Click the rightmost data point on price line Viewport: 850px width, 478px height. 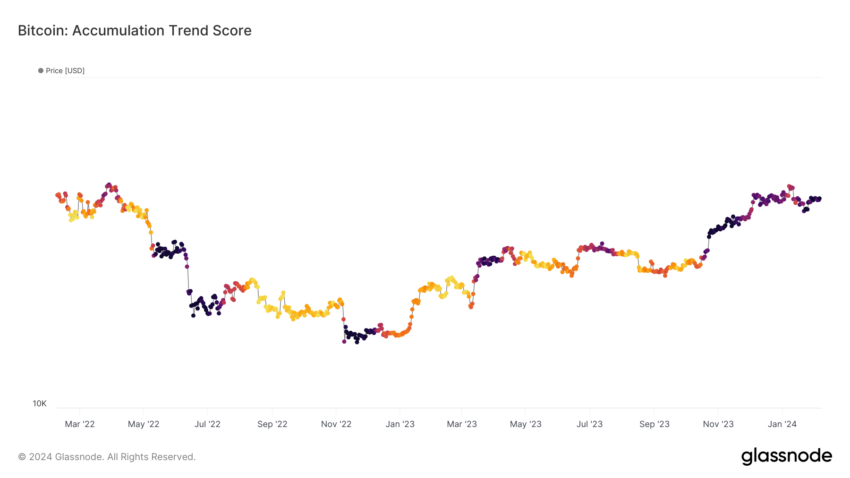[x=820, y=198]
